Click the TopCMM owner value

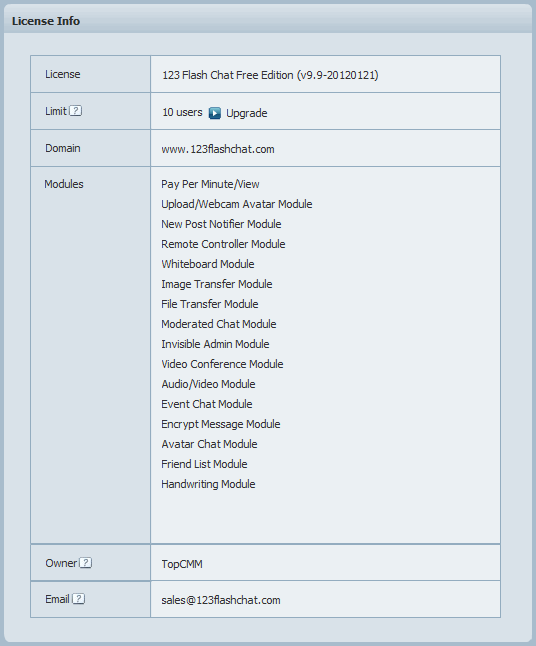tap(182, 564)
